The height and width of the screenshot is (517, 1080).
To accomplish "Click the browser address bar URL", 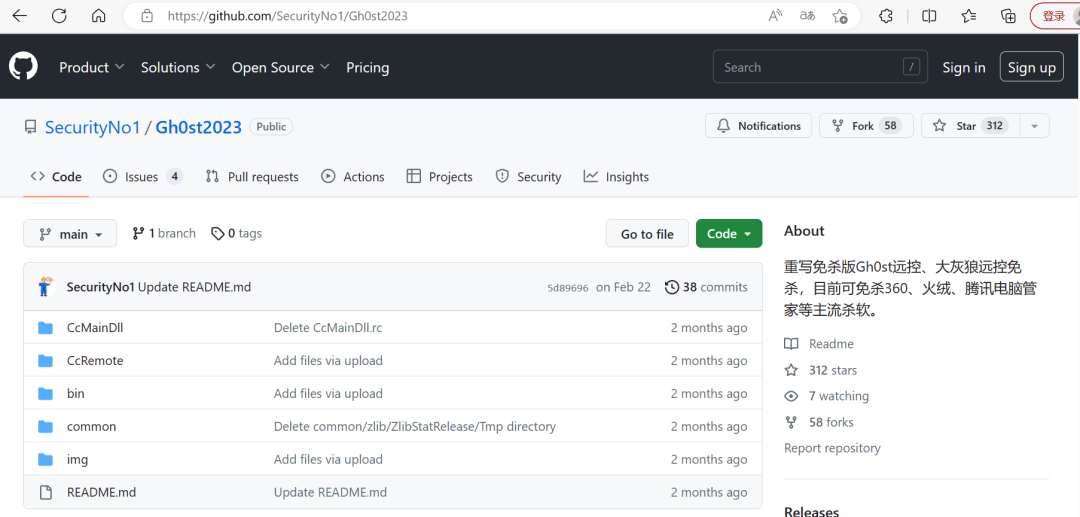I will [288, 16].
